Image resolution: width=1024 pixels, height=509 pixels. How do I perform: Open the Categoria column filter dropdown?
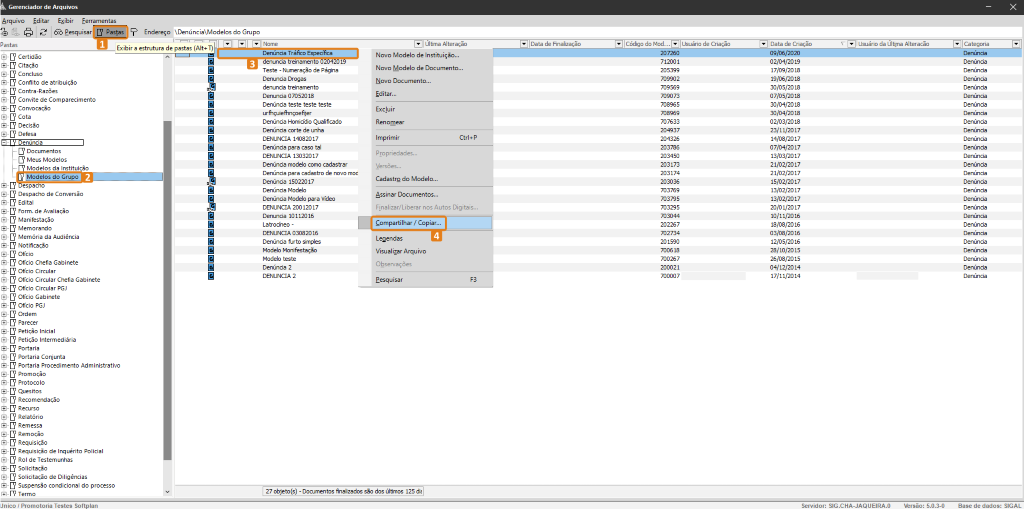click(1016, 44)
